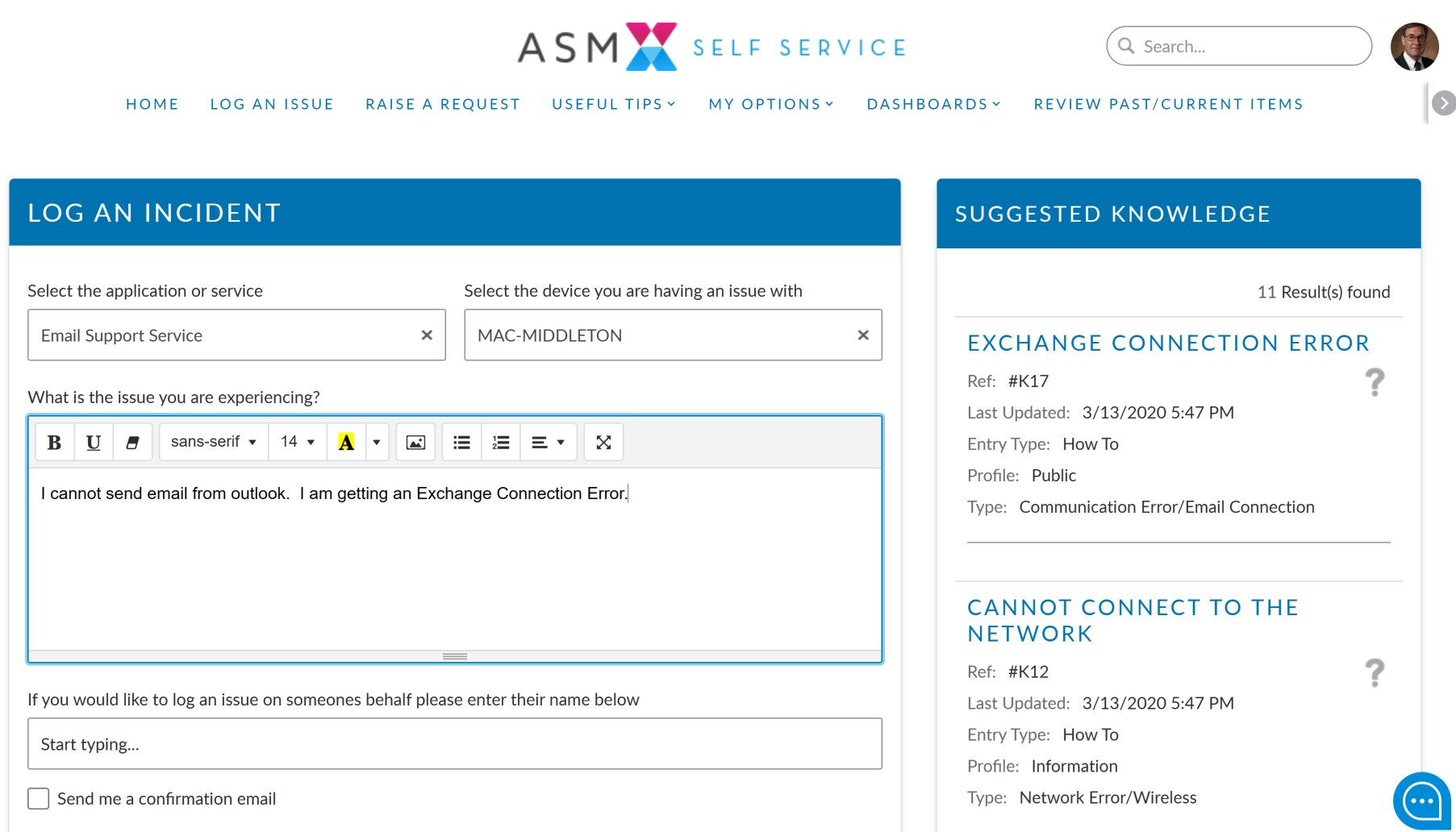1456x832 pixels.
Task: Open the live chat bubble
Action: (x=1421, y=801)
